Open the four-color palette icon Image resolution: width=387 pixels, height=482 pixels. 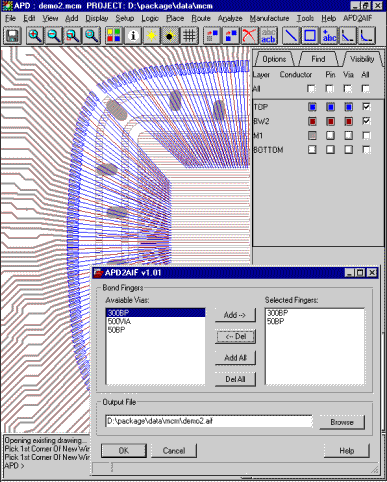pos(113,35)
